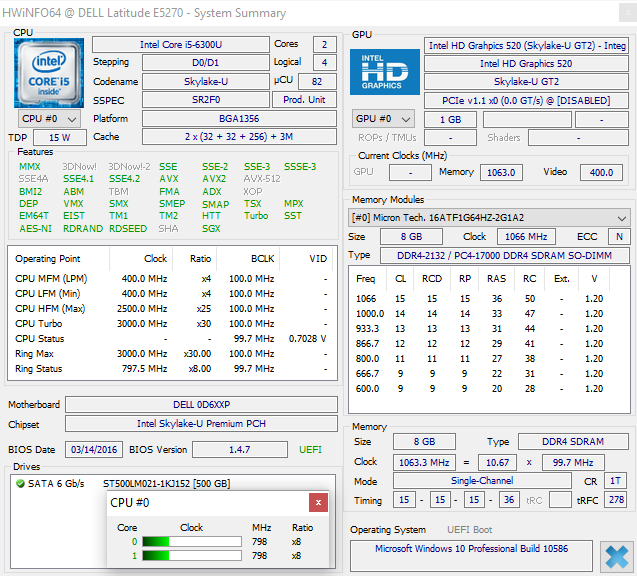Click the Skylake-U GT2 GPU codename field

click(x=526, y=82)
